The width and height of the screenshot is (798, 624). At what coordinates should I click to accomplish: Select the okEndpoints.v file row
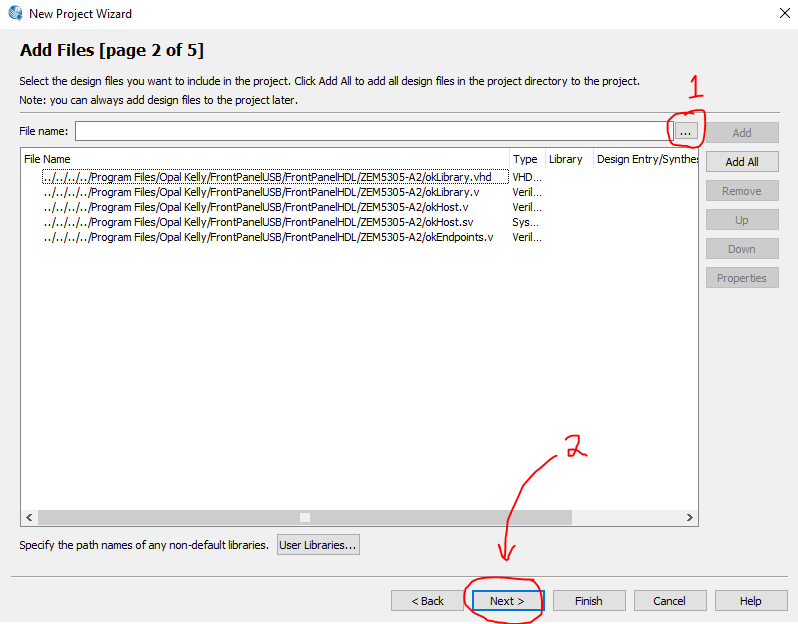(268, 237)
